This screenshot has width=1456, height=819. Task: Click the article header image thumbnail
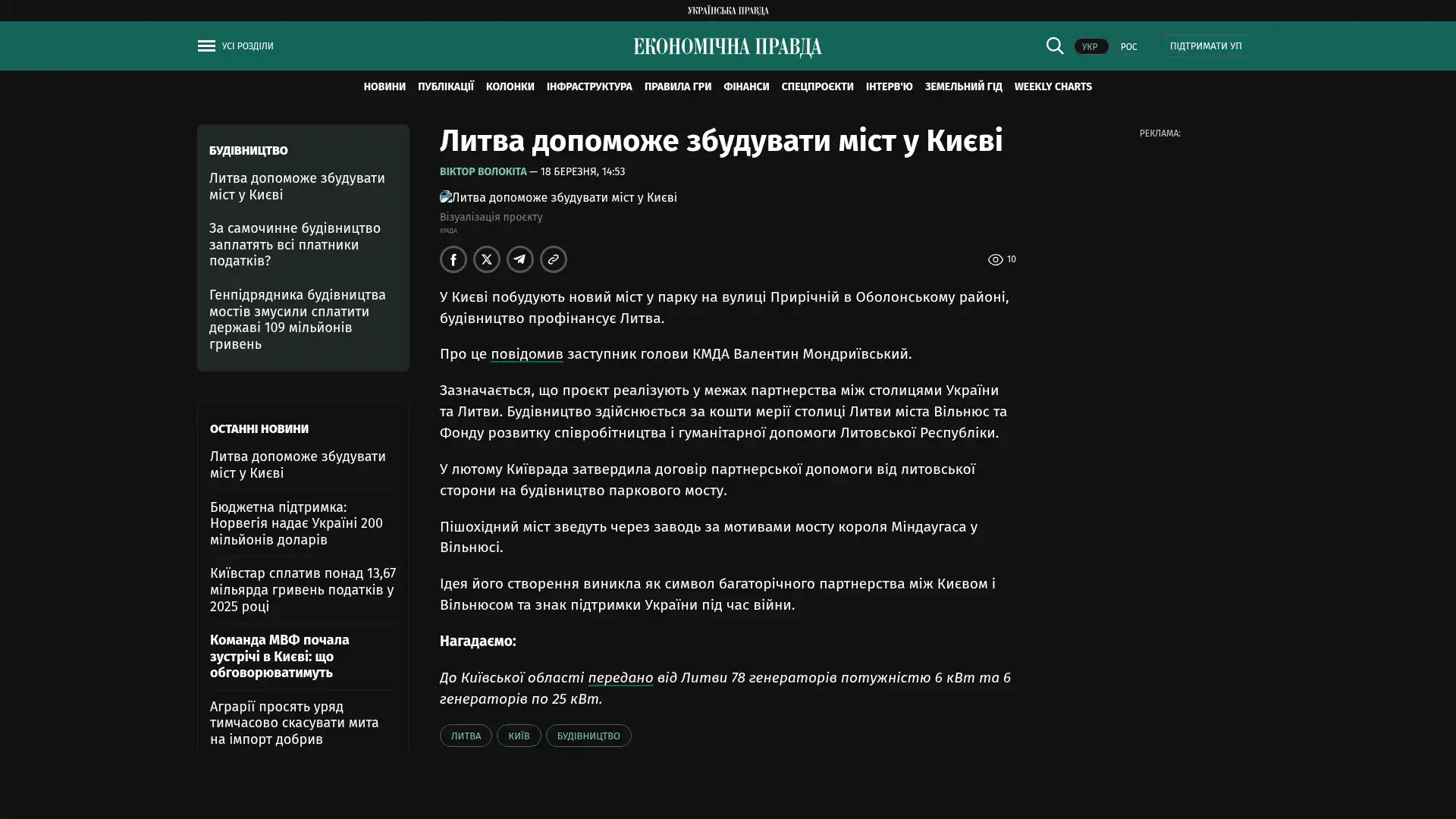pos(558,198)
